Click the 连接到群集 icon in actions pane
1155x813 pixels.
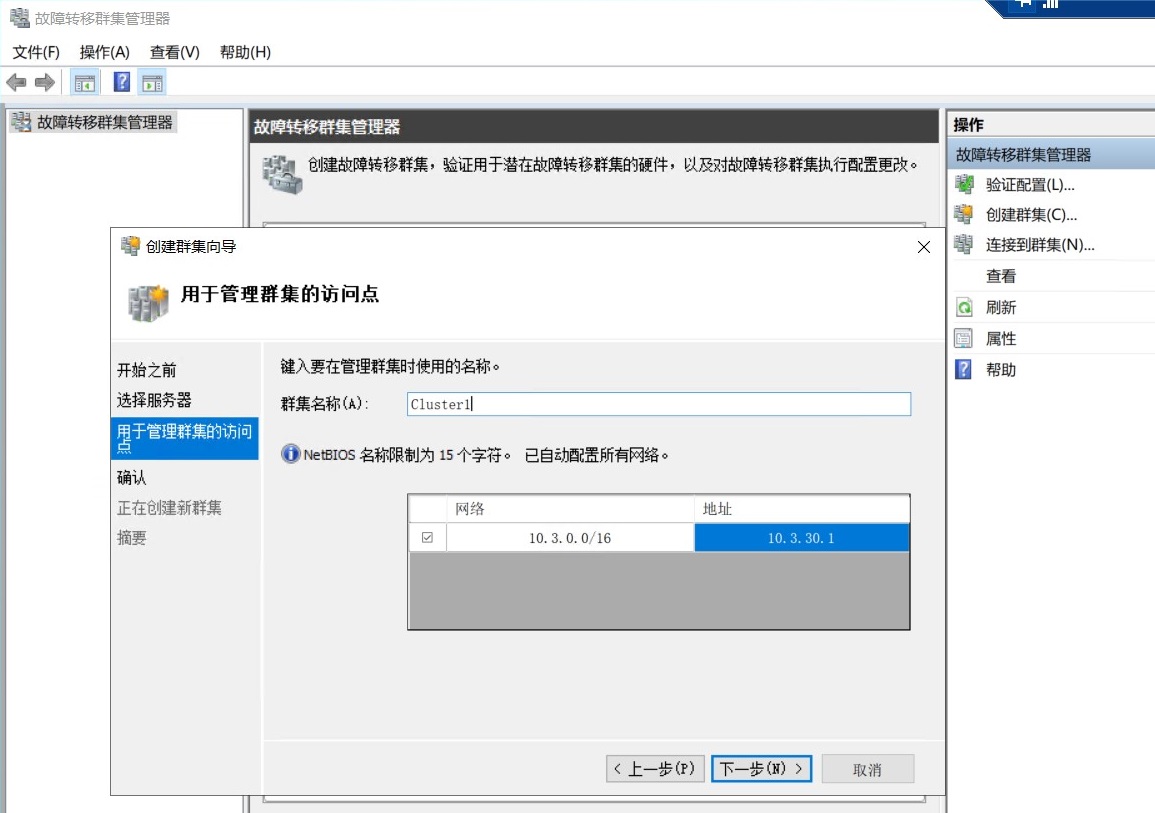(963, 244)
